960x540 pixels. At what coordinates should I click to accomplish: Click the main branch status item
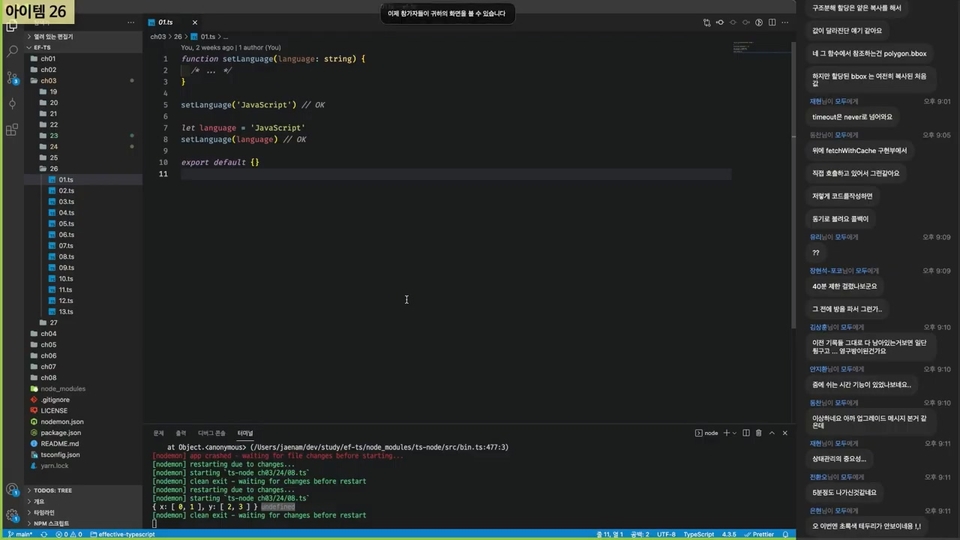20,534
